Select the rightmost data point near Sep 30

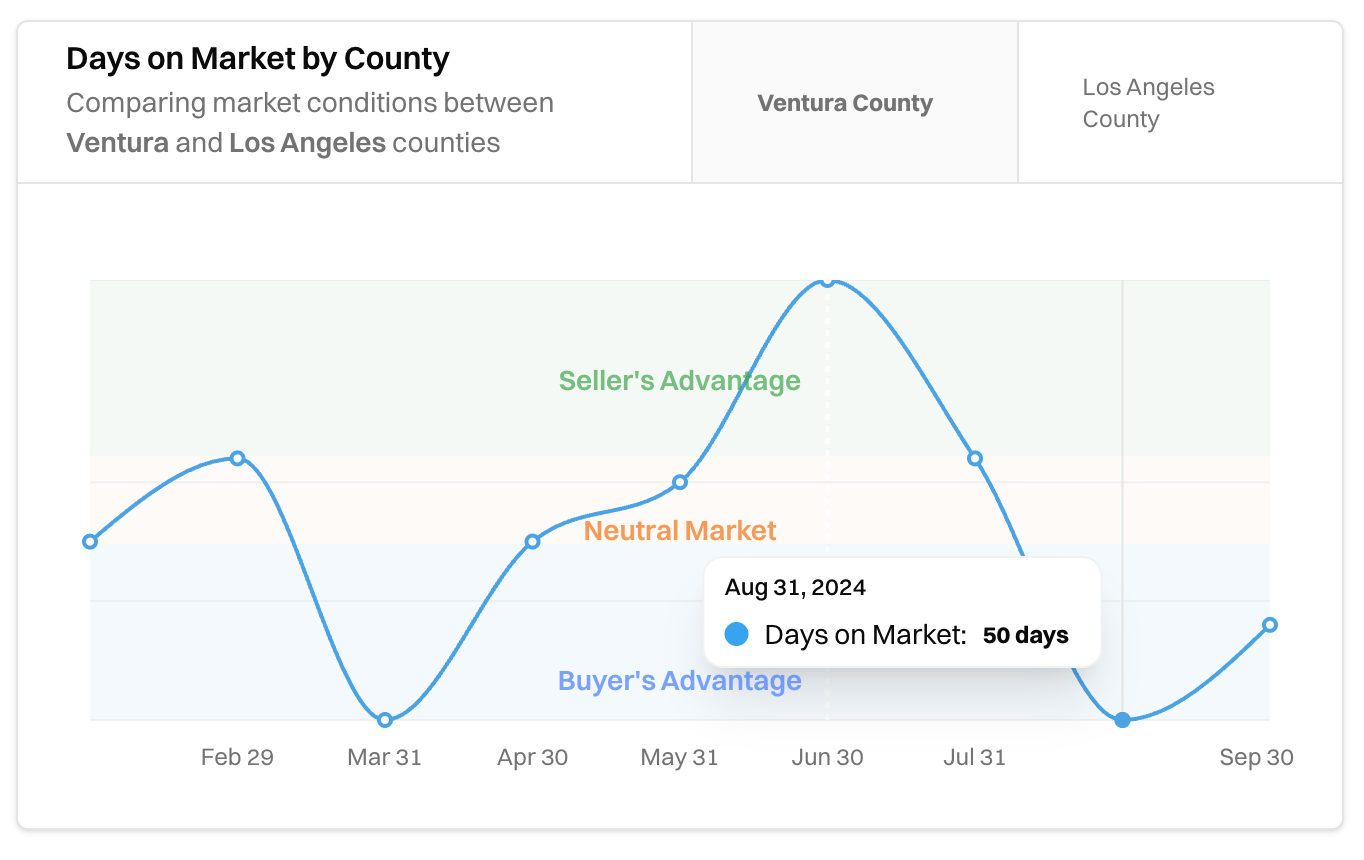pos(1270,624)
